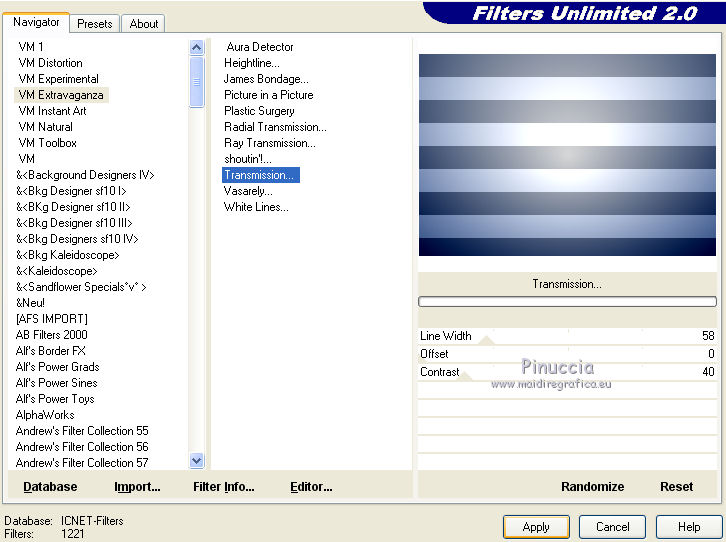The image size is (726, 542).
Task: Click the Apply button
Action: coord(536,527)
